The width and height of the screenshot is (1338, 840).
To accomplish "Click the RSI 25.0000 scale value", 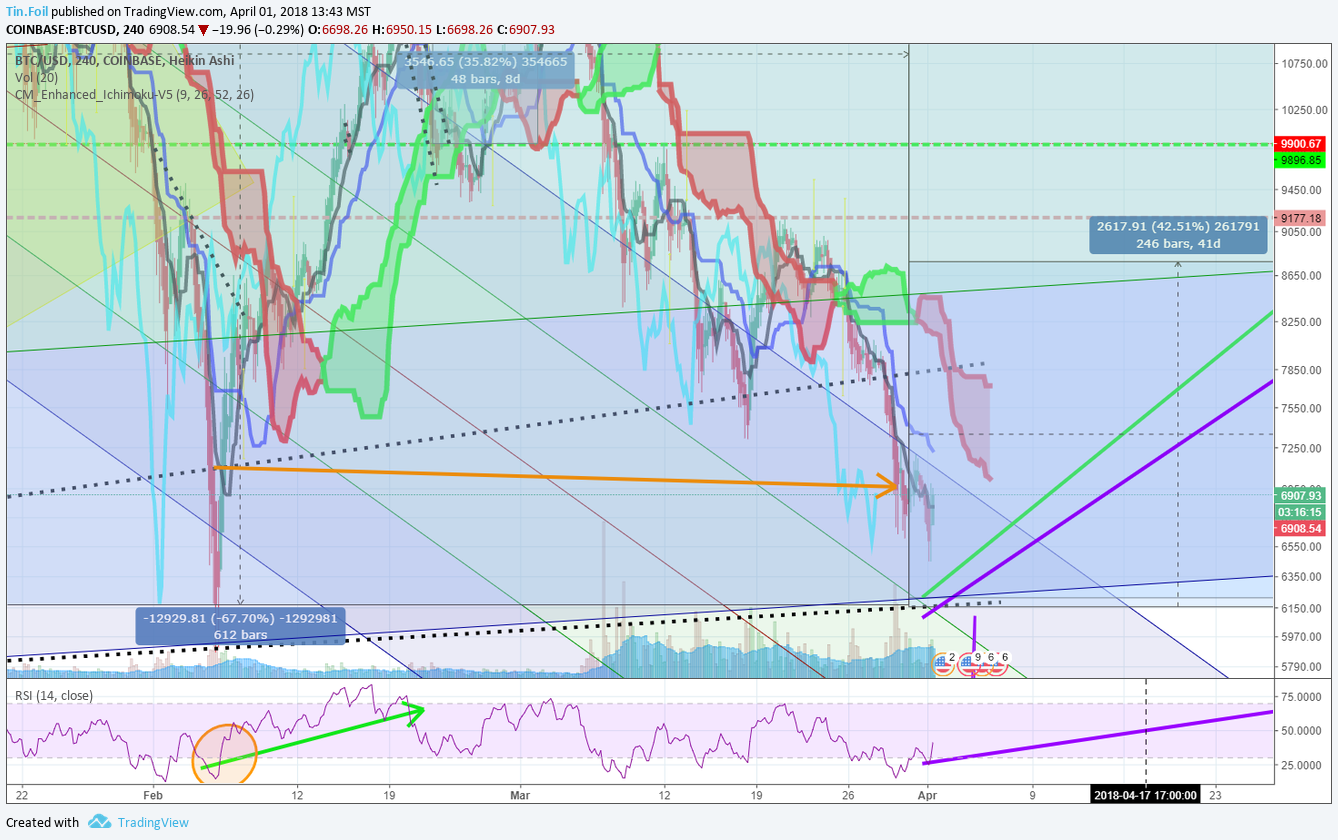I will pos(1303,766).
